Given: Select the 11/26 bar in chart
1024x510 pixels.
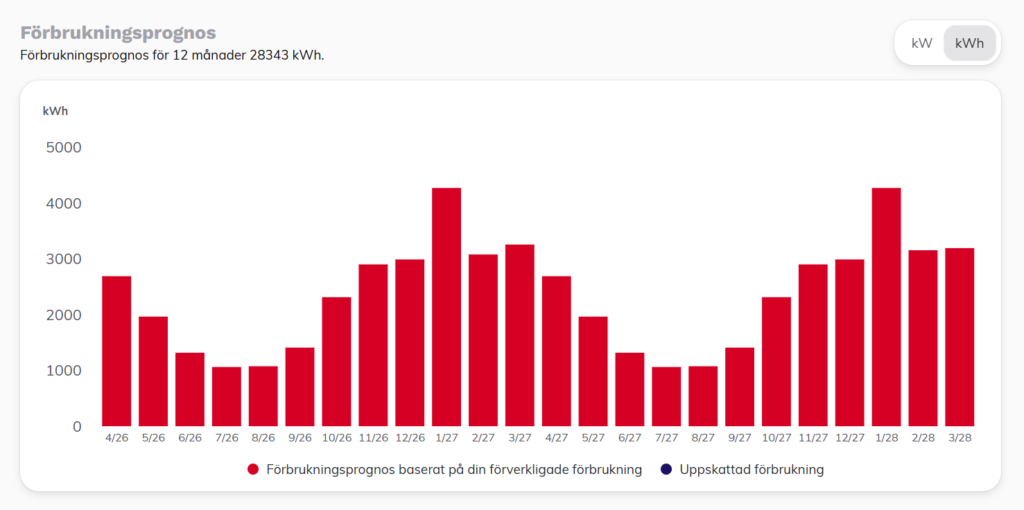Looking at the screenshot, I should [x=373, y=345].
